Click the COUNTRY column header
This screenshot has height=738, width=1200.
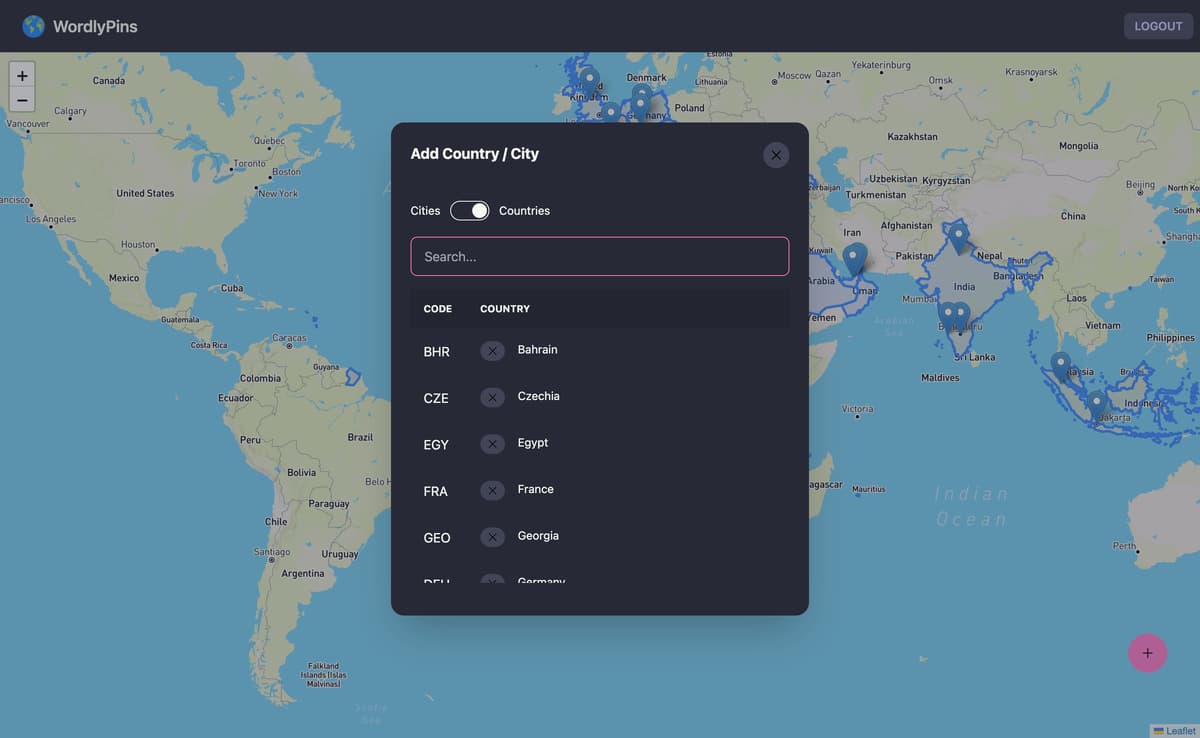505,309
